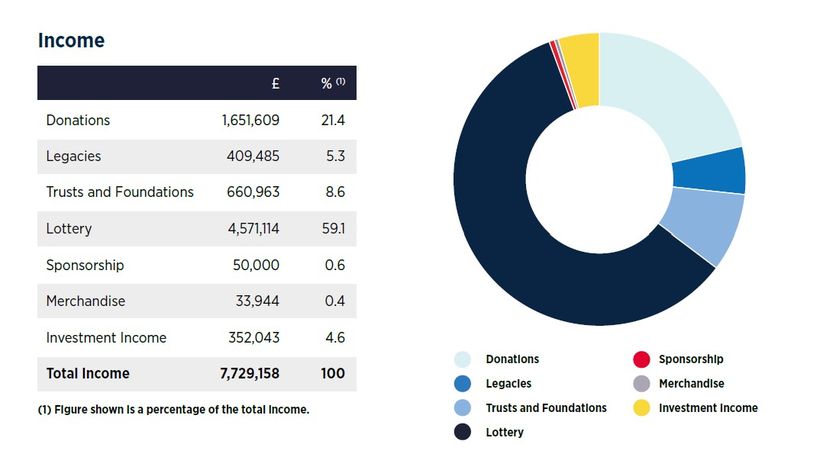Select the Total Income value 7,729,158

249,373
